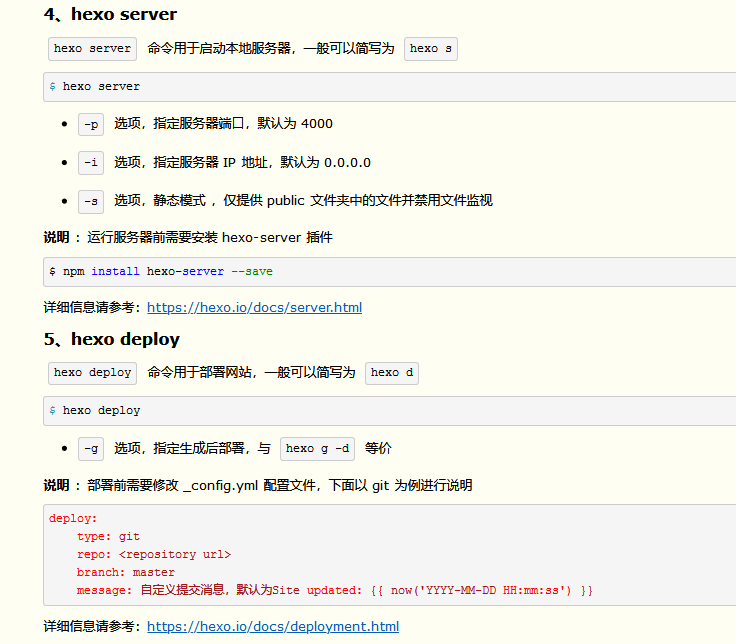The height and width of the screenshot is (644, 736).
Task: Click the 'repo: <repository url>' config line
Action: point(153,554)
